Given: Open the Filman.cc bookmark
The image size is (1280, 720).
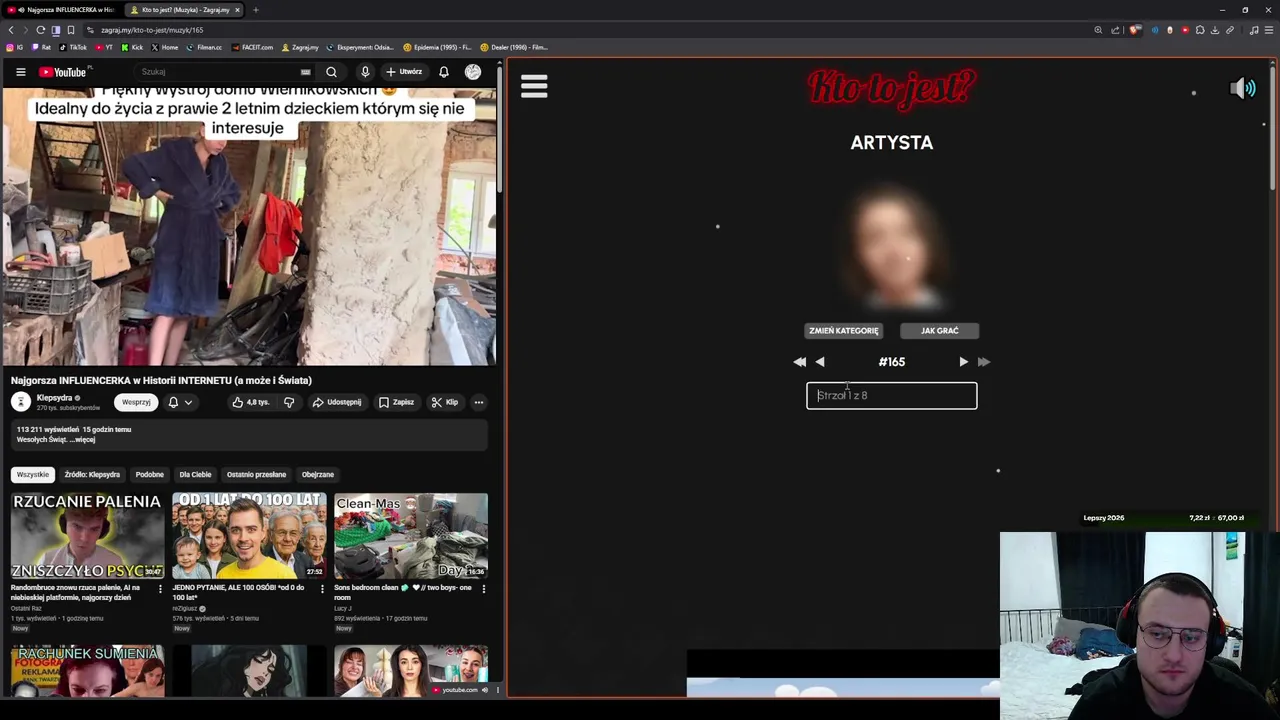Looking at the screenshot, I should (204, 47).
